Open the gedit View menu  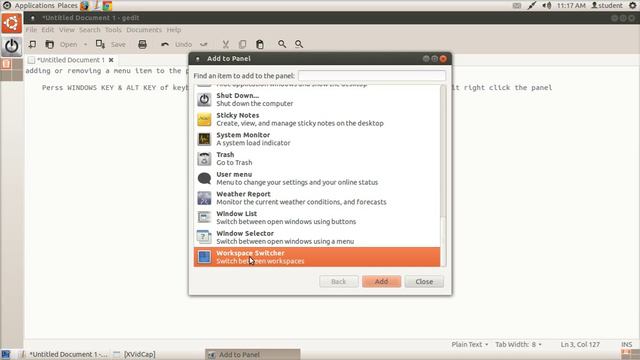[67, 30]
